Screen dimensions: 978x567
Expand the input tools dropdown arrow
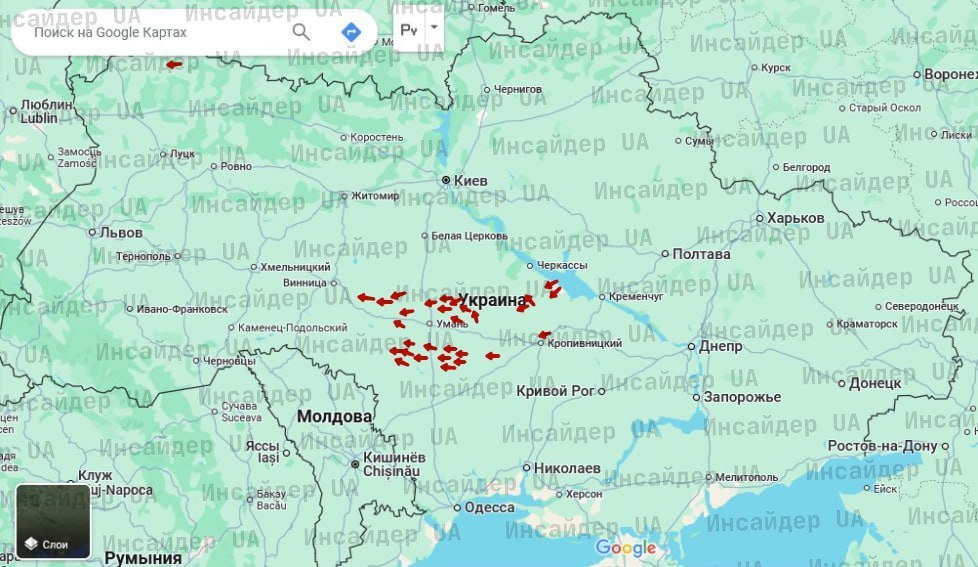tap(434, 30)
